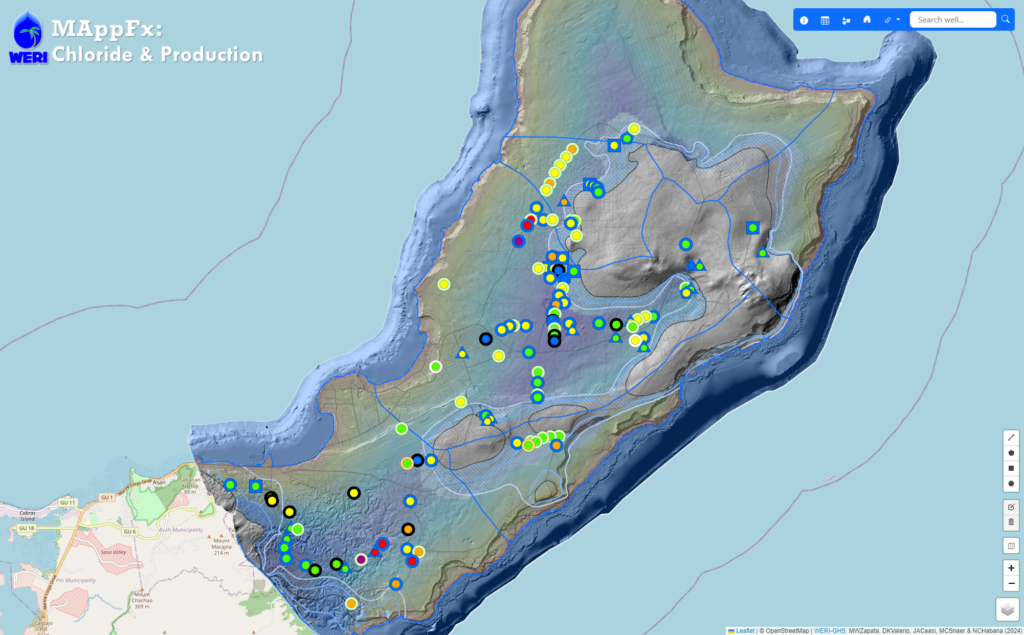Open the data table view icon
The image size is (1024, 635).
pyautogui.click(x=825, y=20)
